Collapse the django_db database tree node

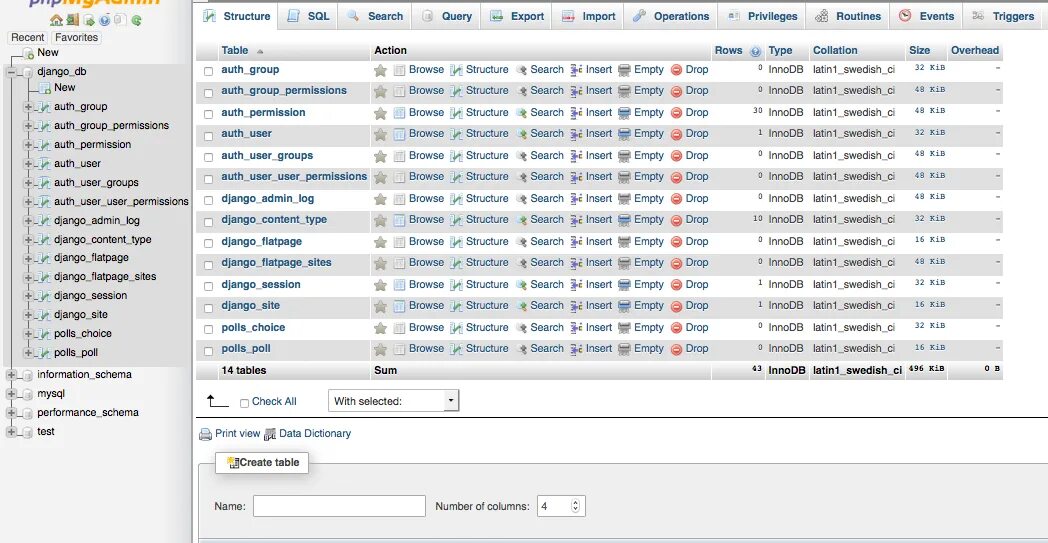[x=11, y=72]
